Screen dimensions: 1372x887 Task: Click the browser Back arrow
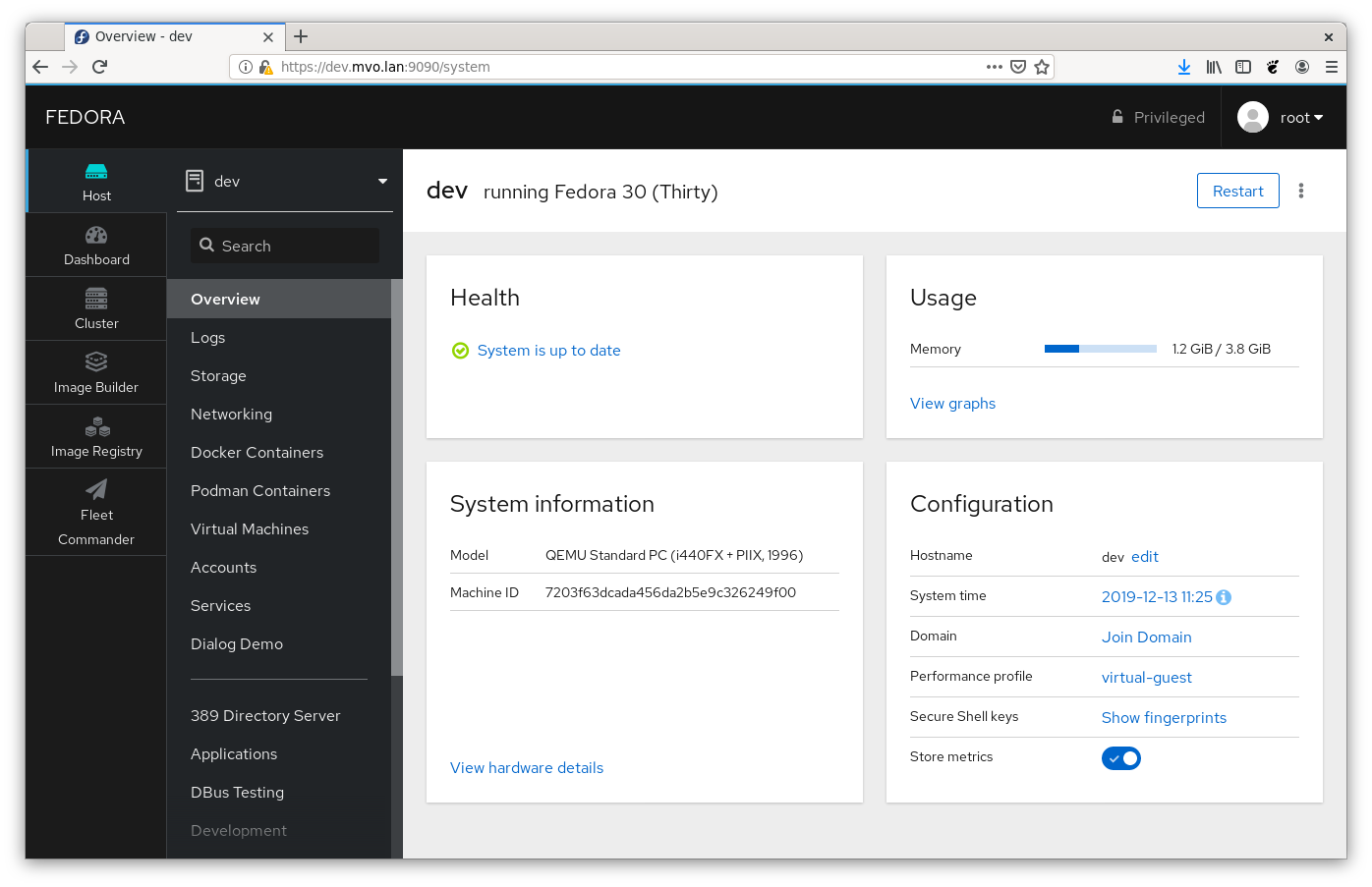[40, 67]
